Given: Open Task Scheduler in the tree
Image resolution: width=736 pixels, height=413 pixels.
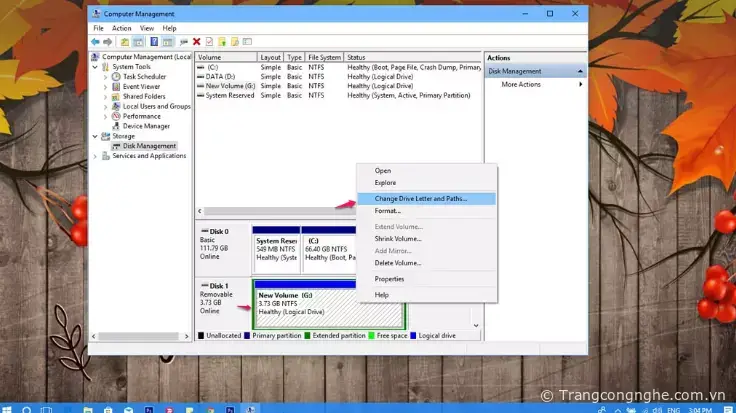Looking at the screenshot, I should (x=144, y=76).
